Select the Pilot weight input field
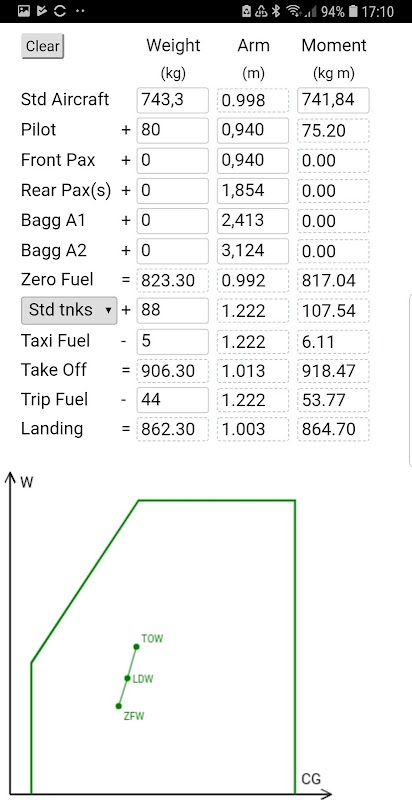 (172, 131)
